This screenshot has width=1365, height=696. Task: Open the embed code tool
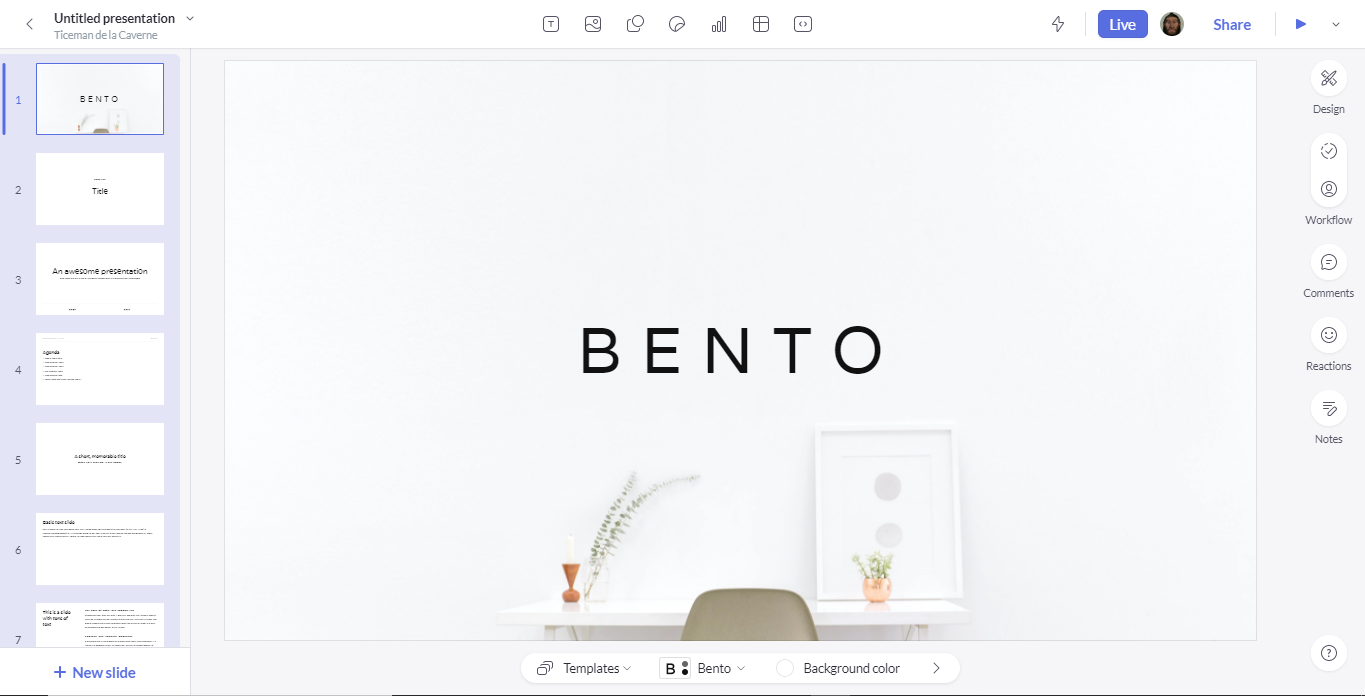pyautogui.click(x=803, y=24)
